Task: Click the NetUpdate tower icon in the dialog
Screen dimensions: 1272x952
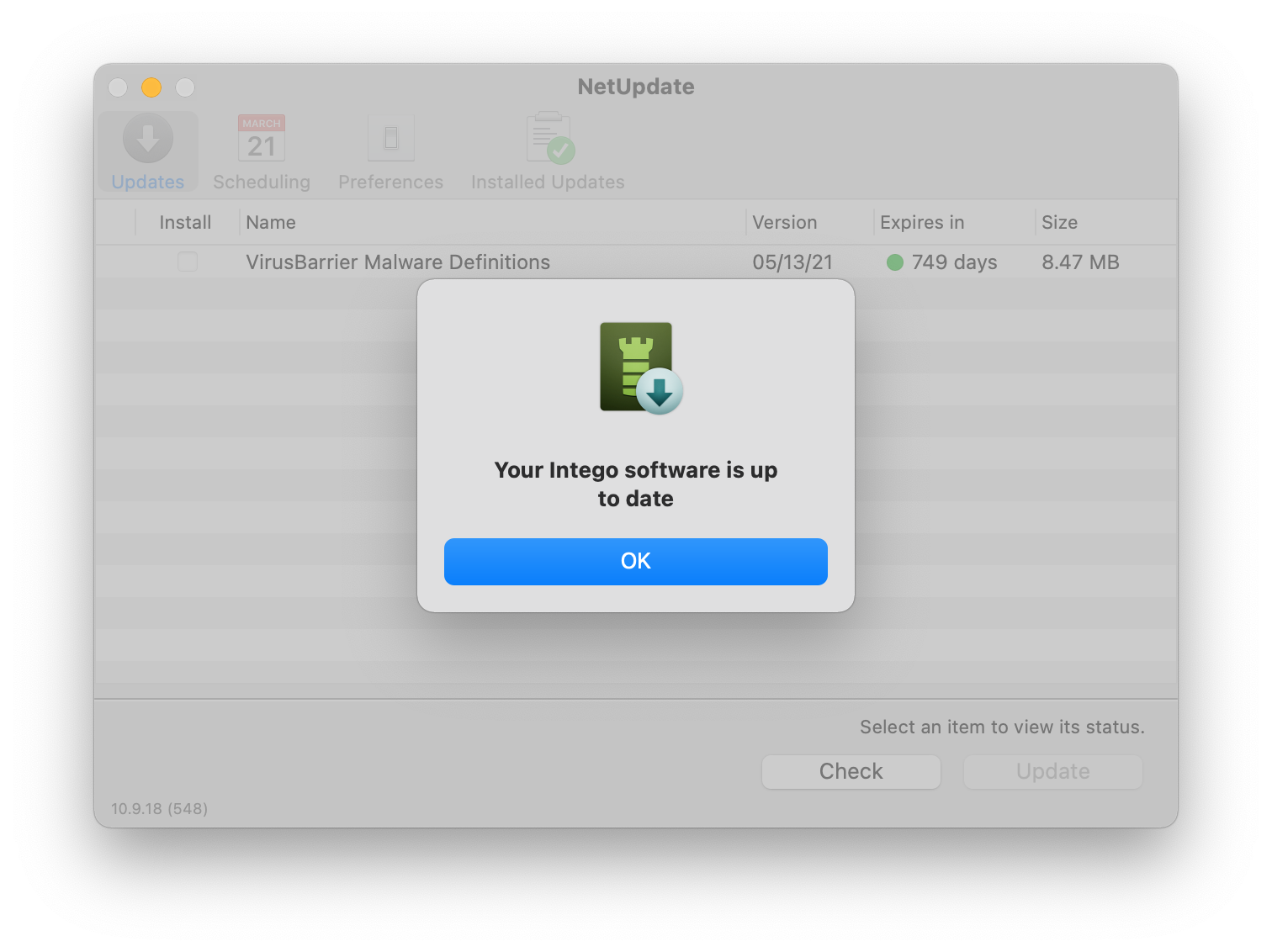Action: click(641, 368)
